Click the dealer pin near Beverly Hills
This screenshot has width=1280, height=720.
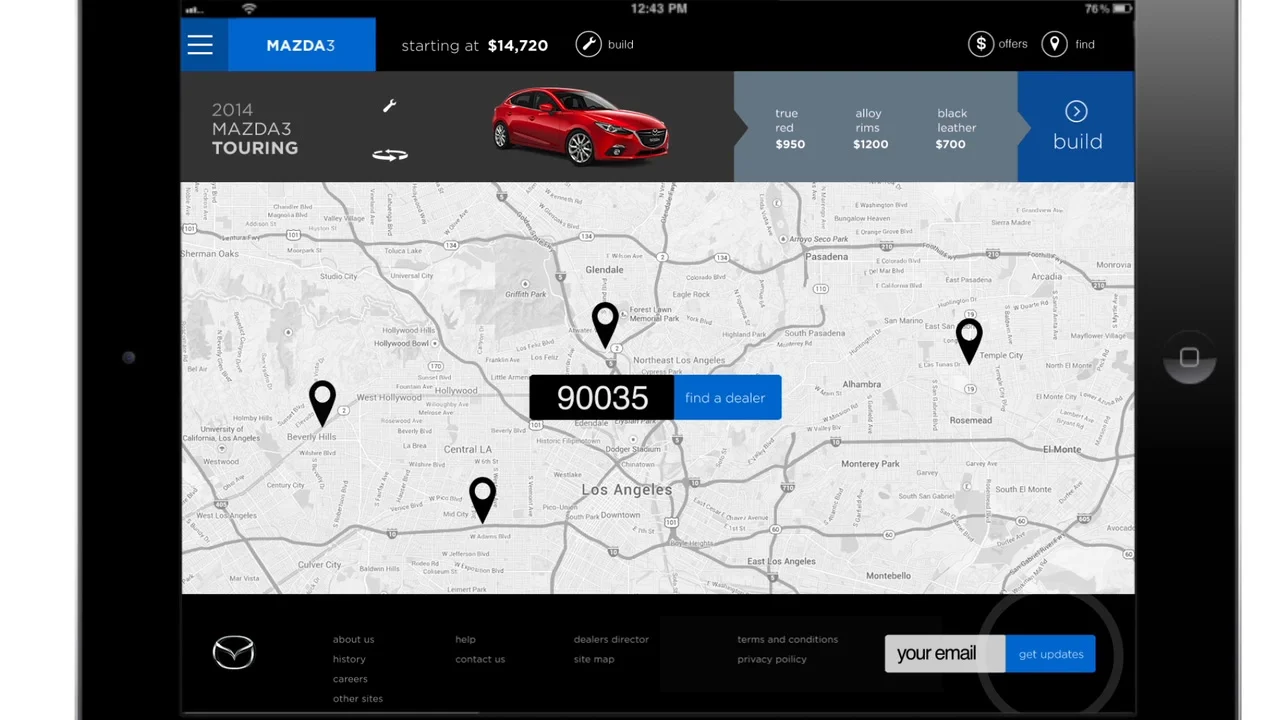pos(322,404)
